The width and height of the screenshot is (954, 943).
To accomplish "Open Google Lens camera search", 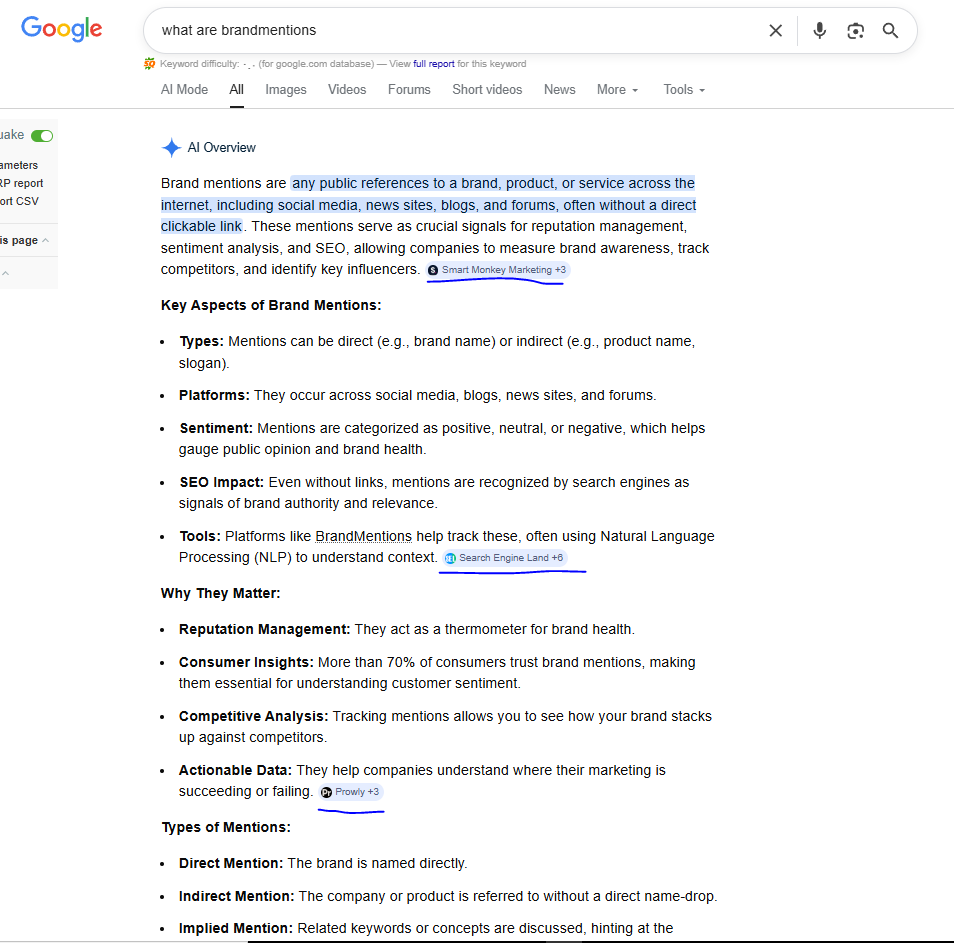I will (x=855, y=31).
